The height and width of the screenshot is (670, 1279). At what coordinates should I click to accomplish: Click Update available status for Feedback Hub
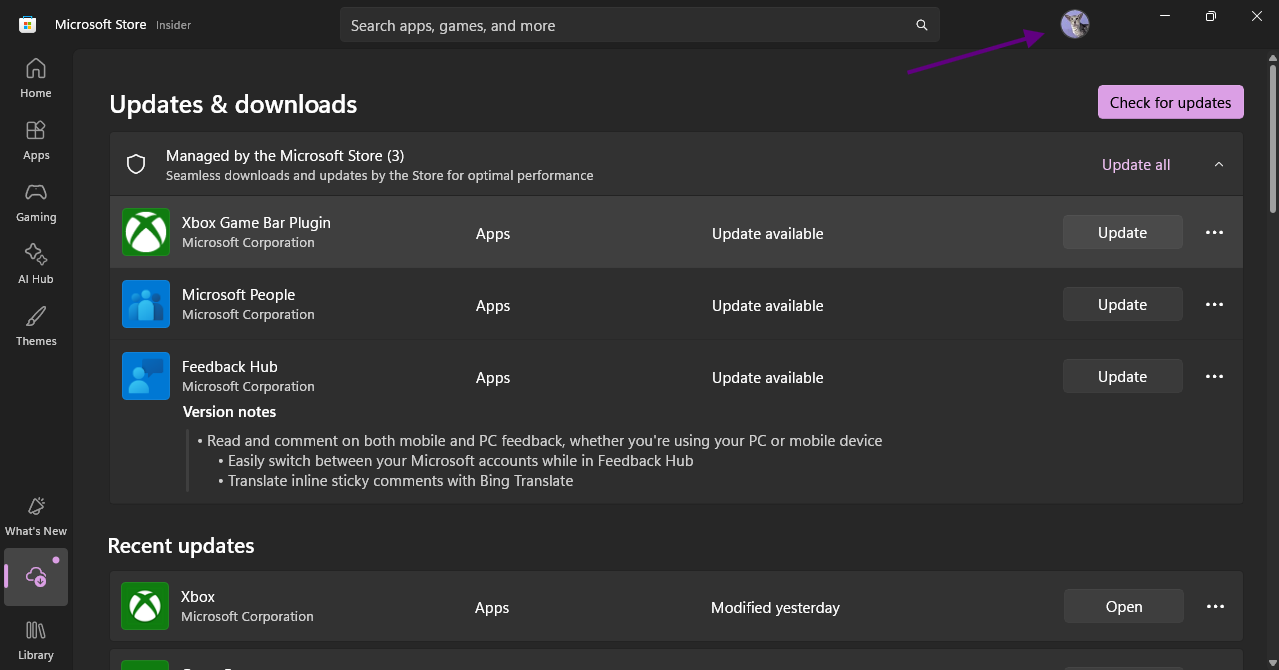tap(767, 378)
